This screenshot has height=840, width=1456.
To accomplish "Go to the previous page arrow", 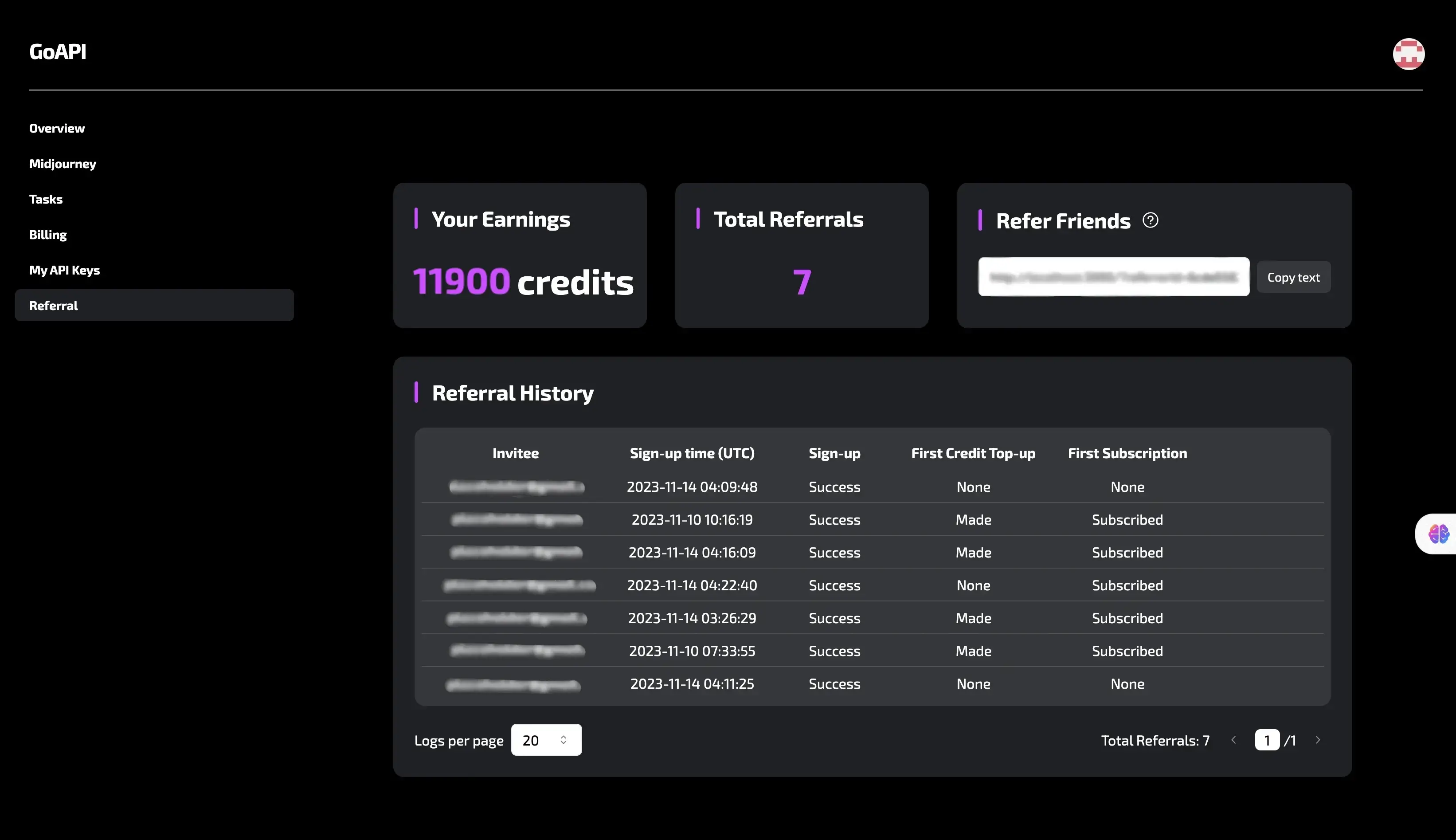I will point(1233,740).
